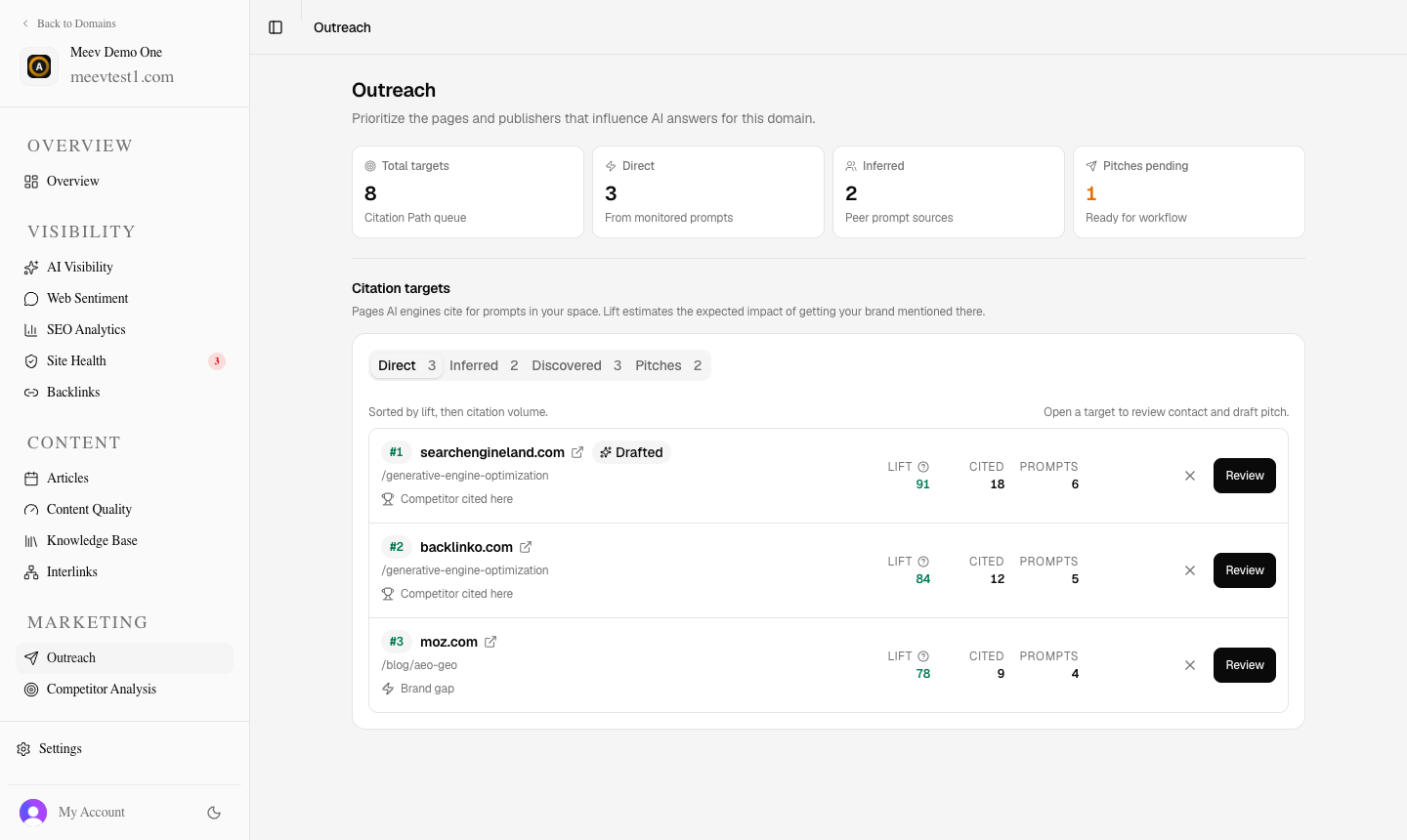Image resolution: width=1407 pixels, height=840 pixels.
Task: Click the searchengineland.com domain name
Action: coord(492,452)
